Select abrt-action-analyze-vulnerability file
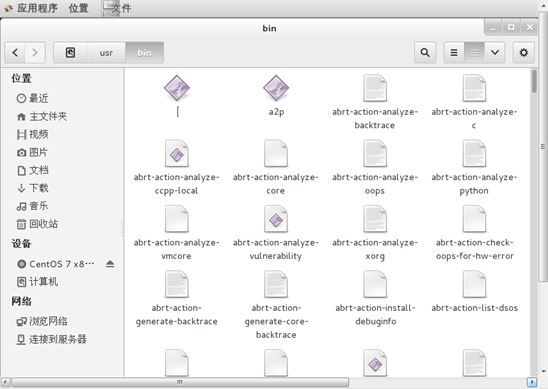The width and height of the screenshot is (548, 389). pyautogui.click(x=276, y=232)
